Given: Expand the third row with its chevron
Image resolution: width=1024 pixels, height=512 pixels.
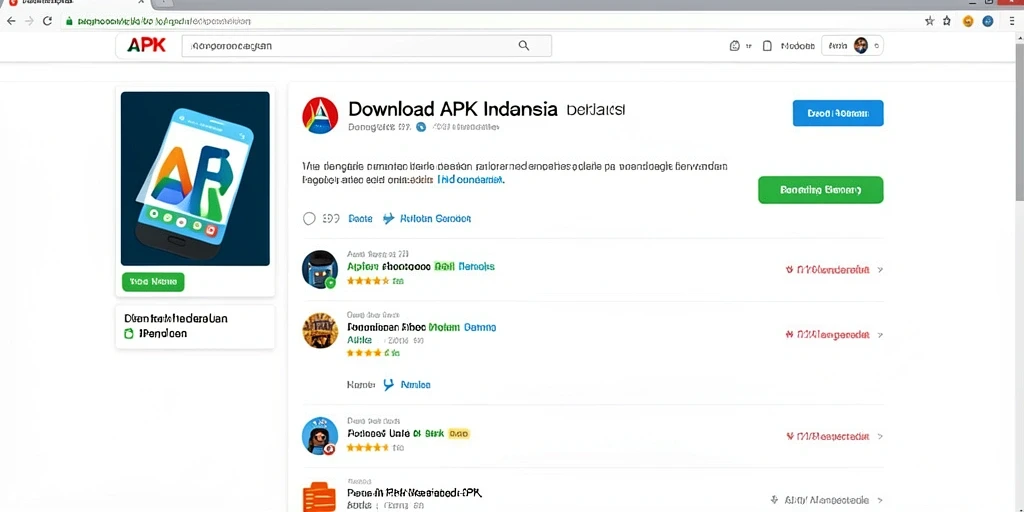Looking at the screenshot, I should tap(880, 436).
